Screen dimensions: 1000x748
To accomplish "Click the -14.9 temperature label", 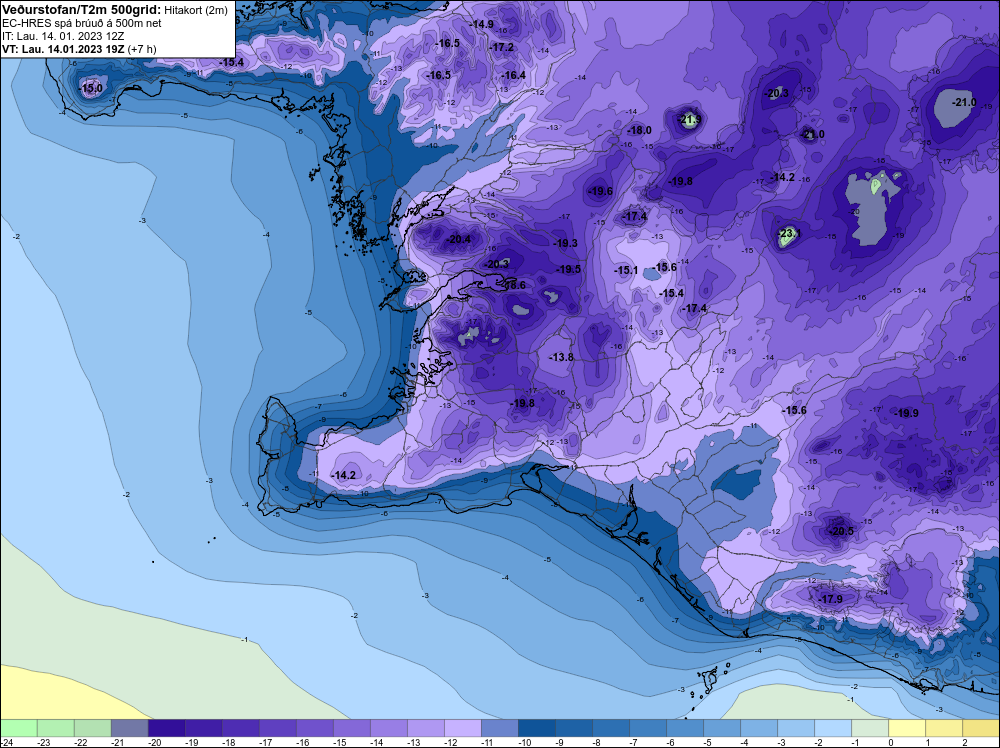I will (482, 24).
